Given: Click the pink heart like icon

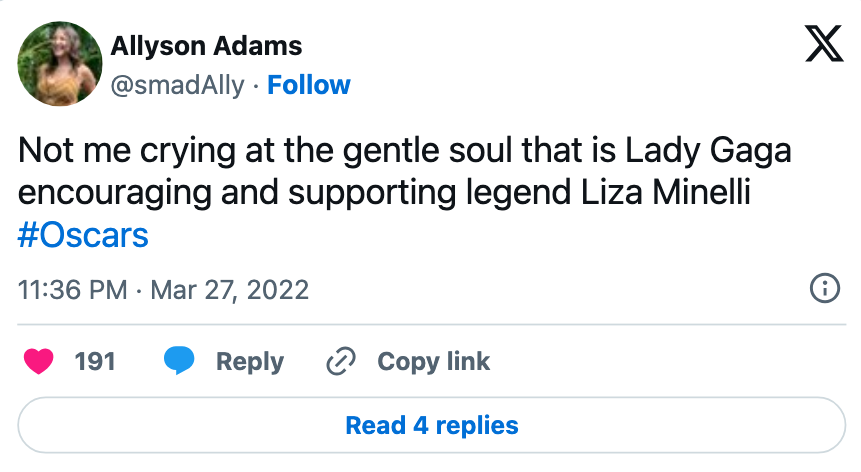Looking at the screenshot, I should 39,361.
